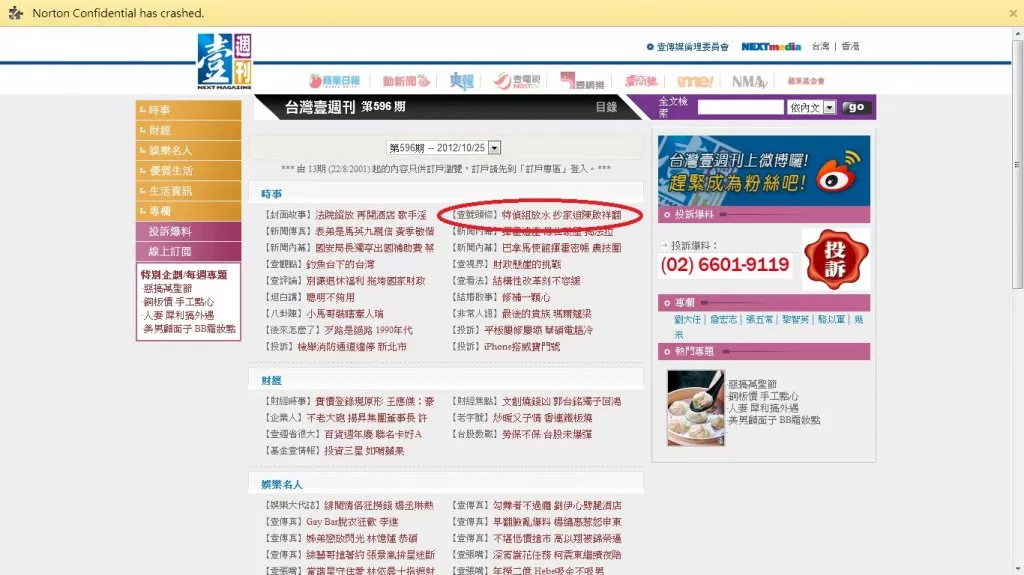Screen dimensions: 1024x575
Task: Open 銅板價 手工點心 in 特別企劃 box
Action: (178, 302)
